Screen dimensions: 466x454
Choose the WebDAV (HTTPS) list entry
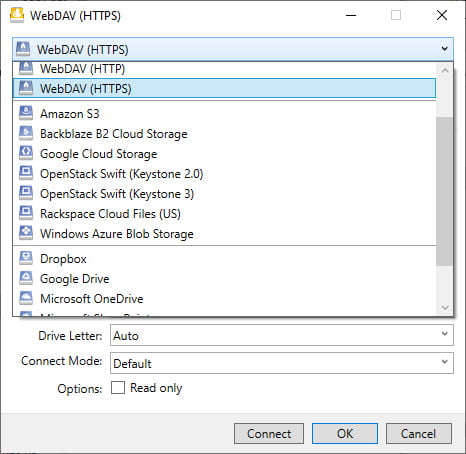[224, 88]
